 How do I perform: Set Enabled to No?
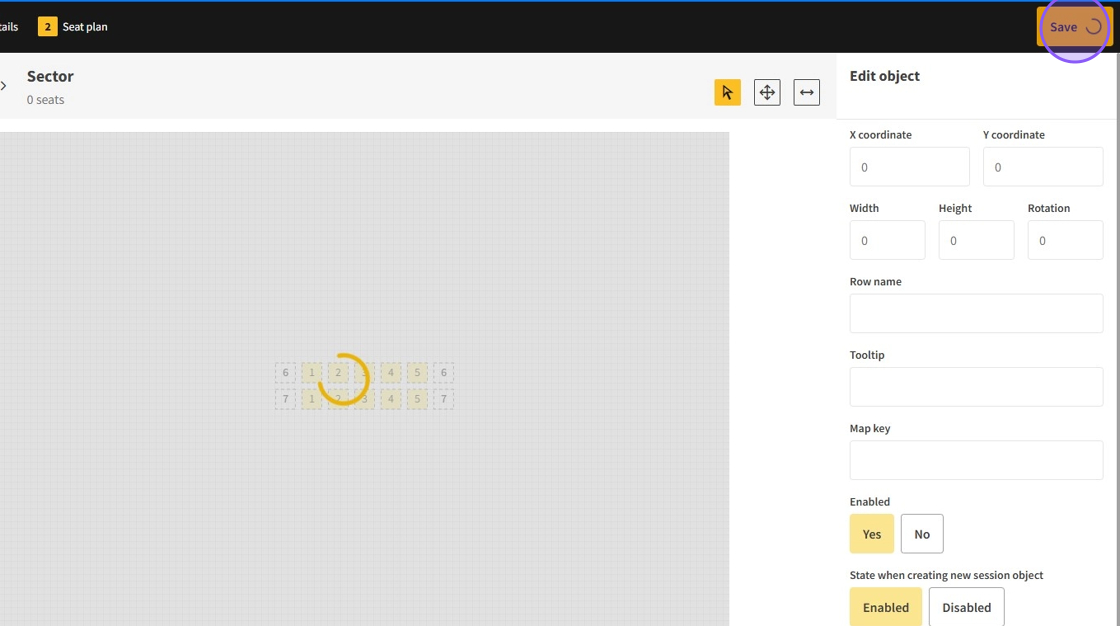point(921,534)
